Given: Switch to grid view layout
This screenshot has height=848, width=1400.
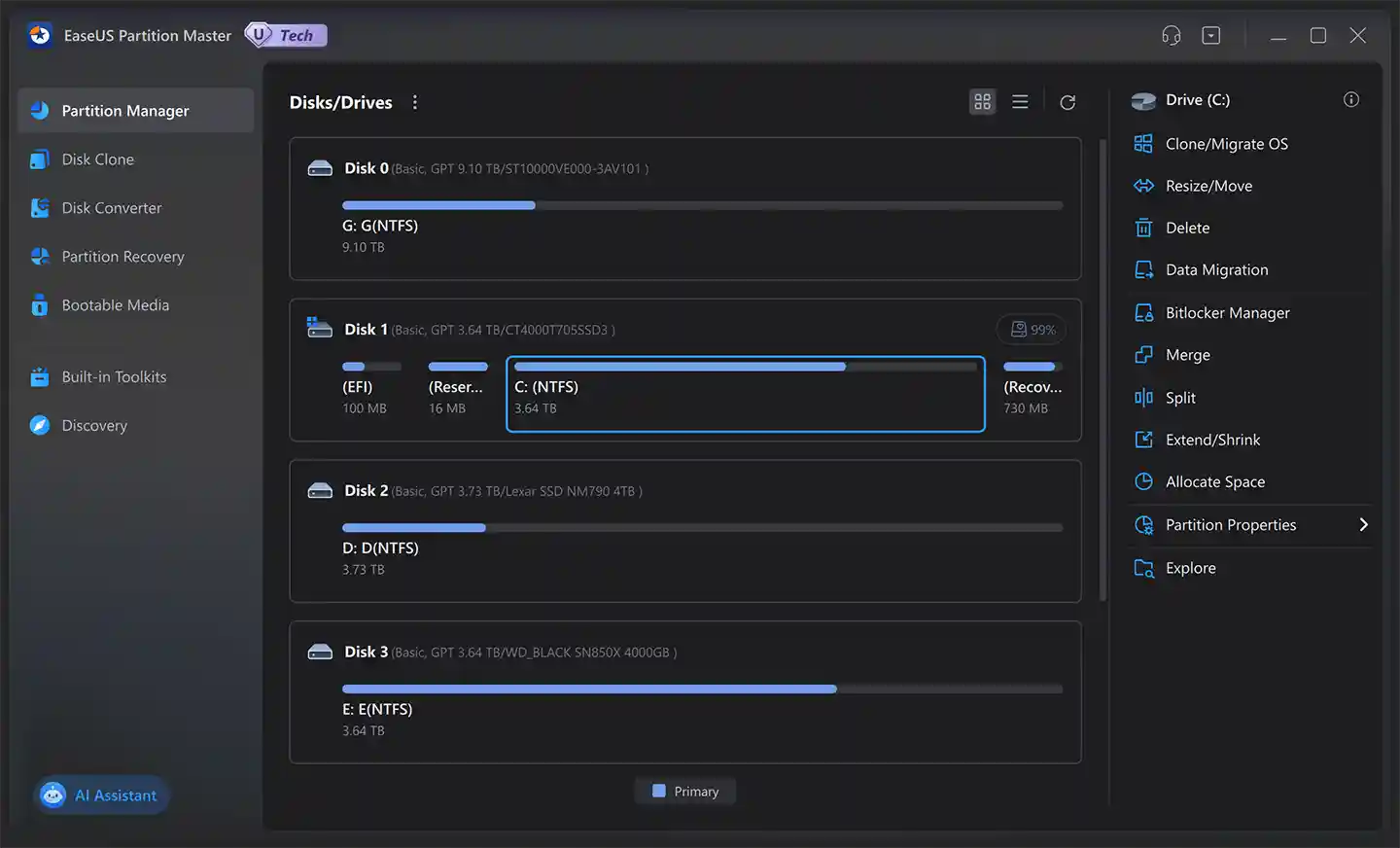Looking at the screenshot, I should point(982,102).
